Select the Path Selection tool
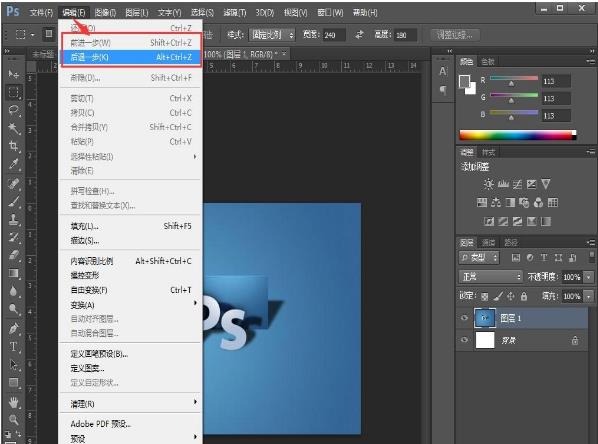598x444 pixels. coord(14,364)
